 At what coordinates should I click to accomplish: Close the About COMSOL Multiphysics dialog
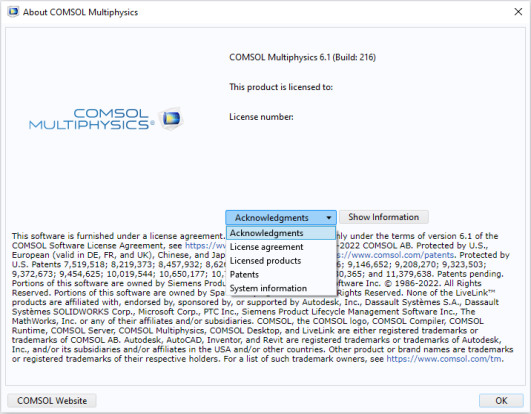518,12
